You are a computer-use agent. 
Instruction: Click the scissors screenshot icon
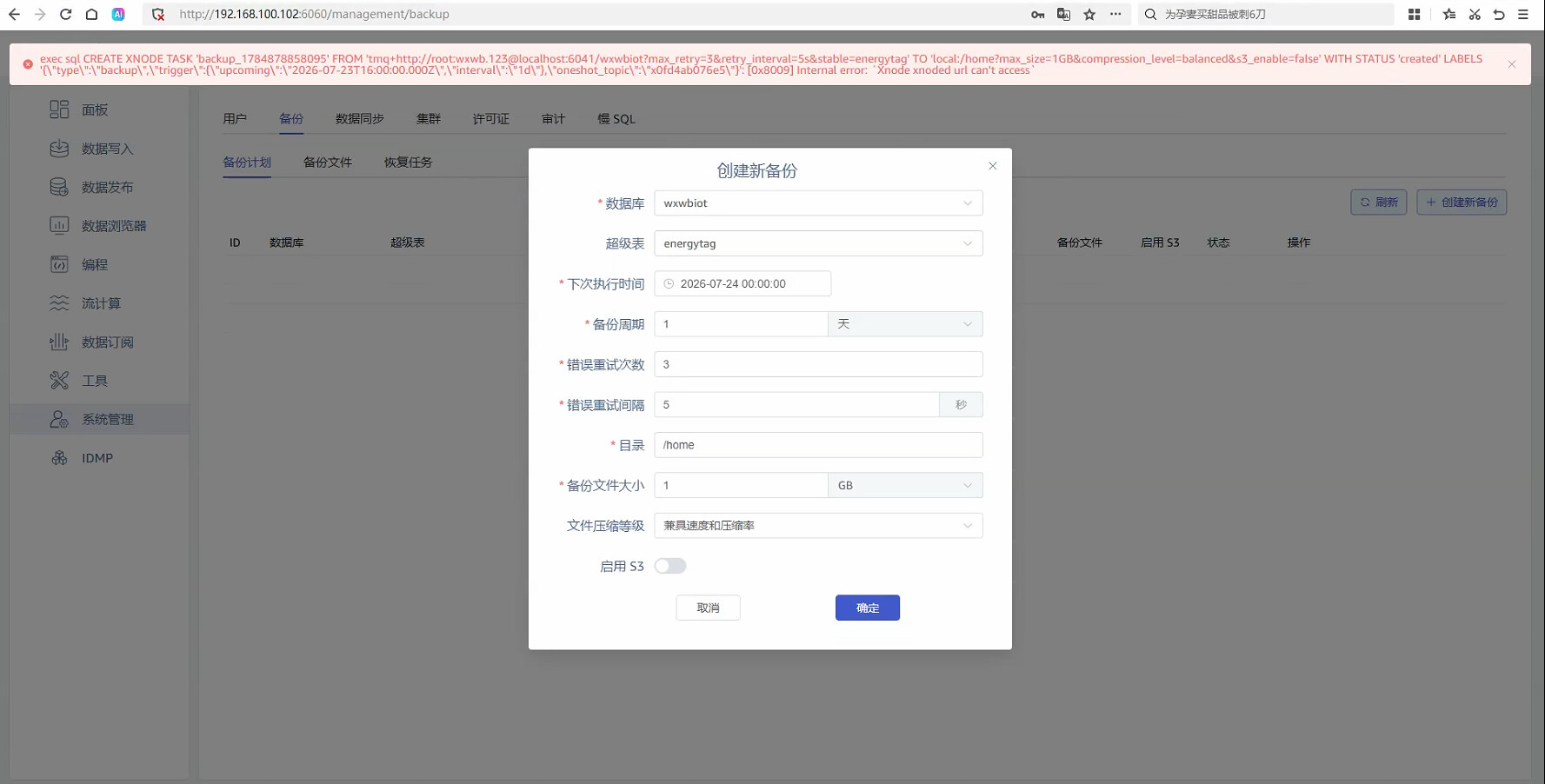[x=1475, y=14]
